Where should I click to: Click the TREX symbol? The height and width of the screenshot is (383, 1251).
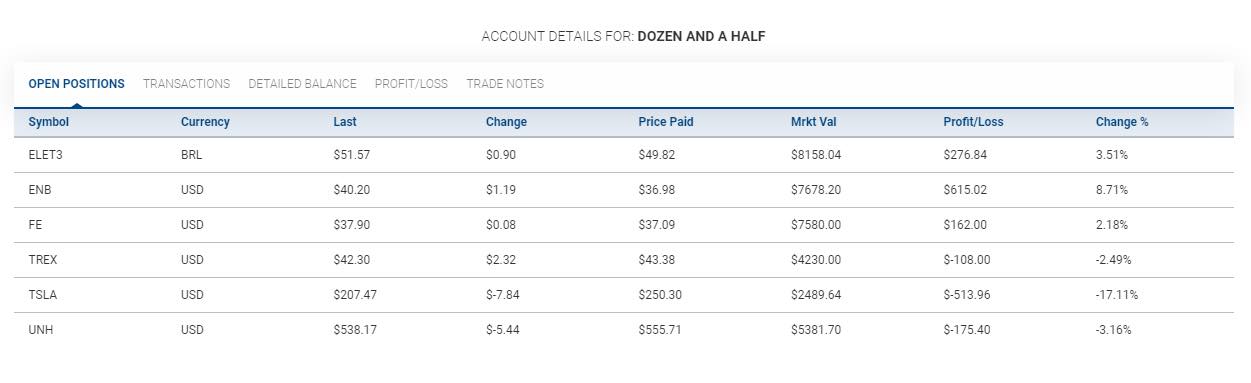43,260
